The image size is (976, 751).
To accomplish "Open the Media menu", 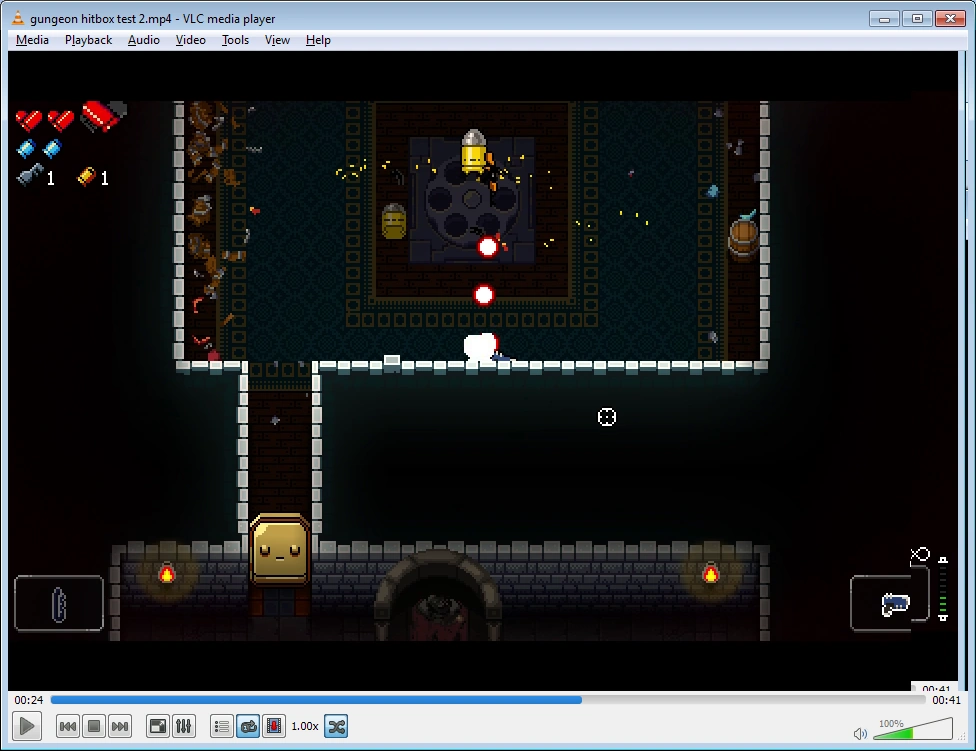I will [32, 40].
